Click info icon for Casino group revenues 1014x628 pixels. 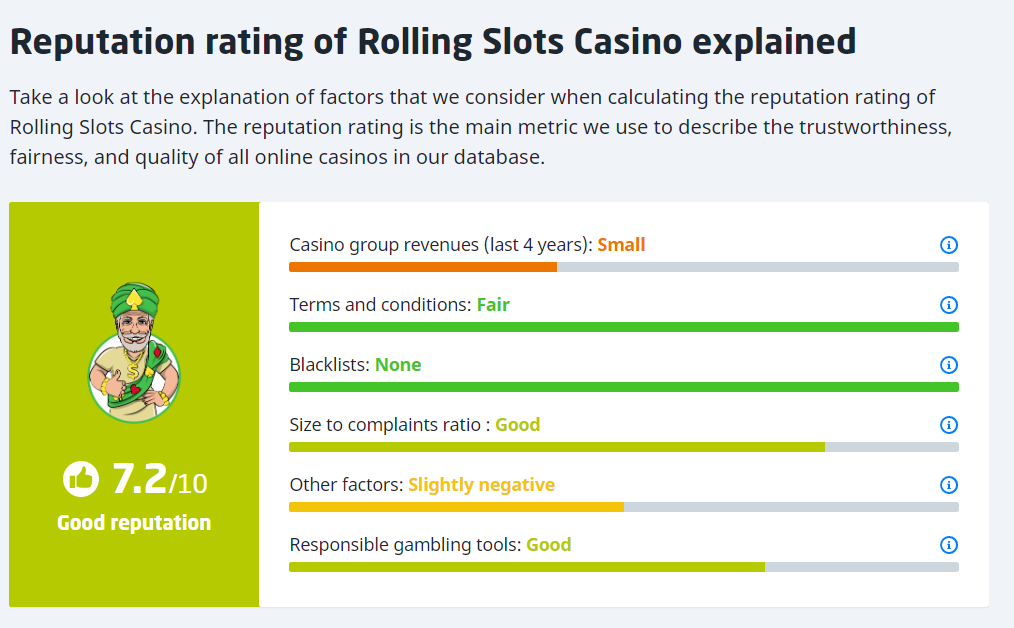[x=949, y=245]
